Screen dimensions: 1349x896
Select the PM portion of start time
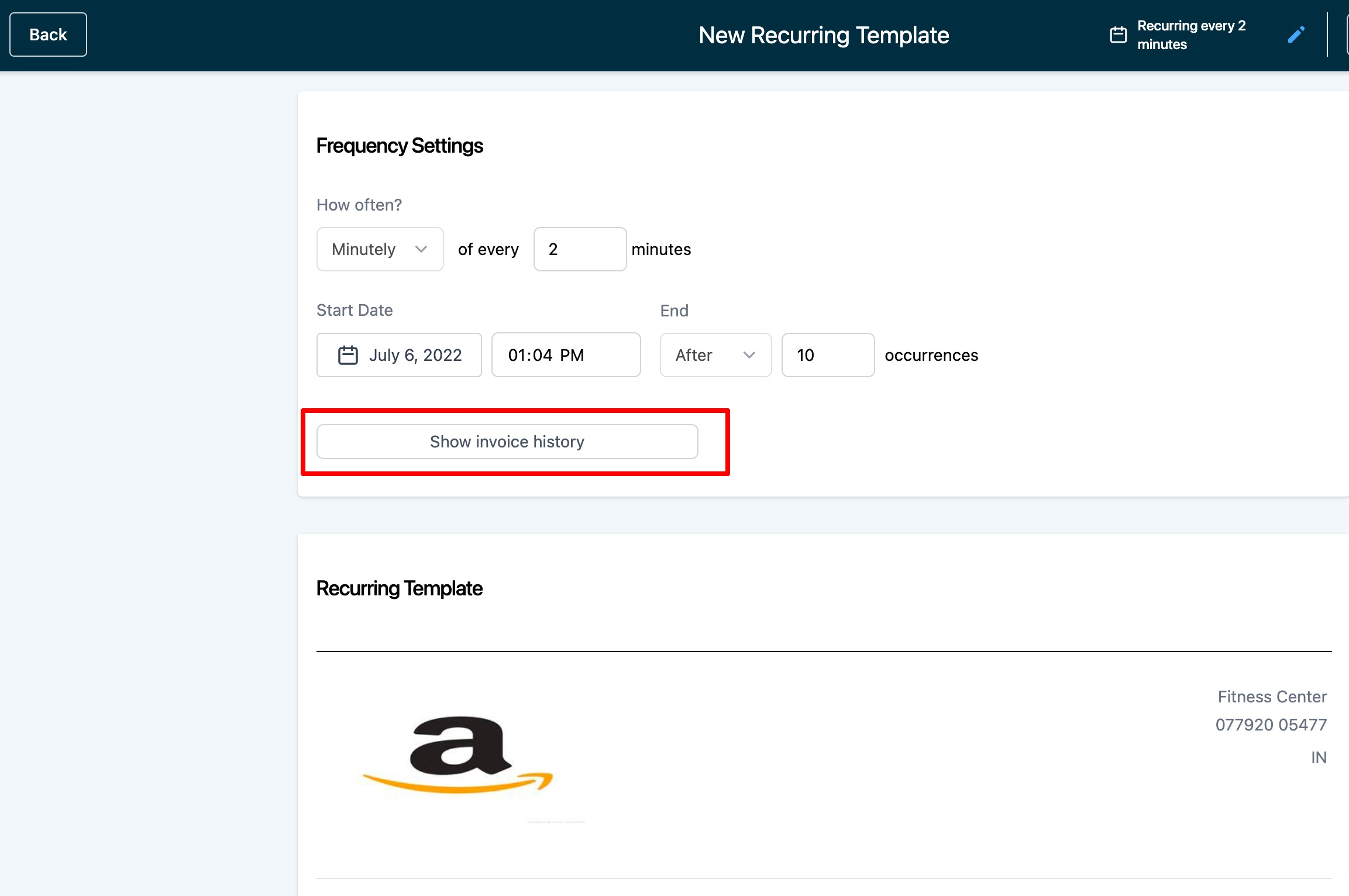572,355
